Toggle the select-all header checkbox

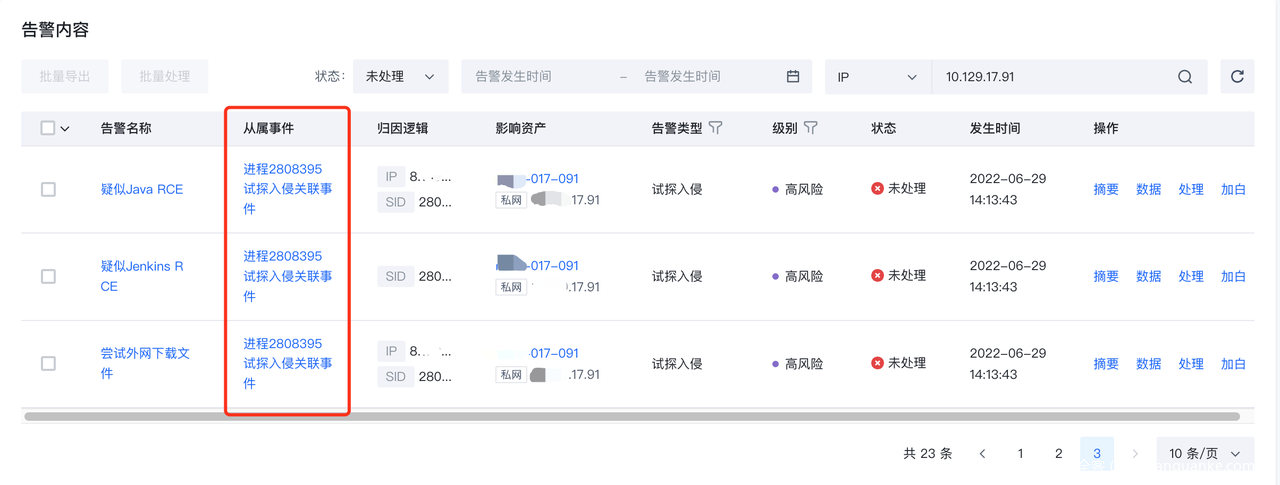coord(48,128)
